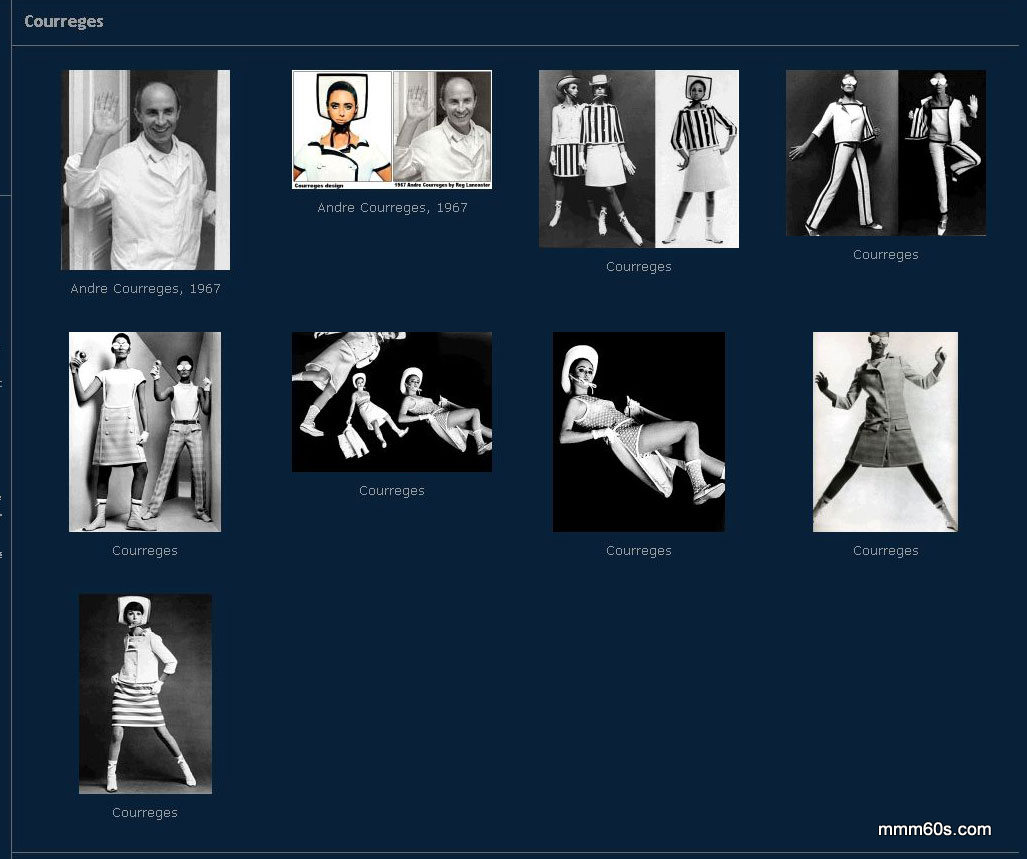Click Courreges caption below the reclining model photo

[x=638, y=551]
